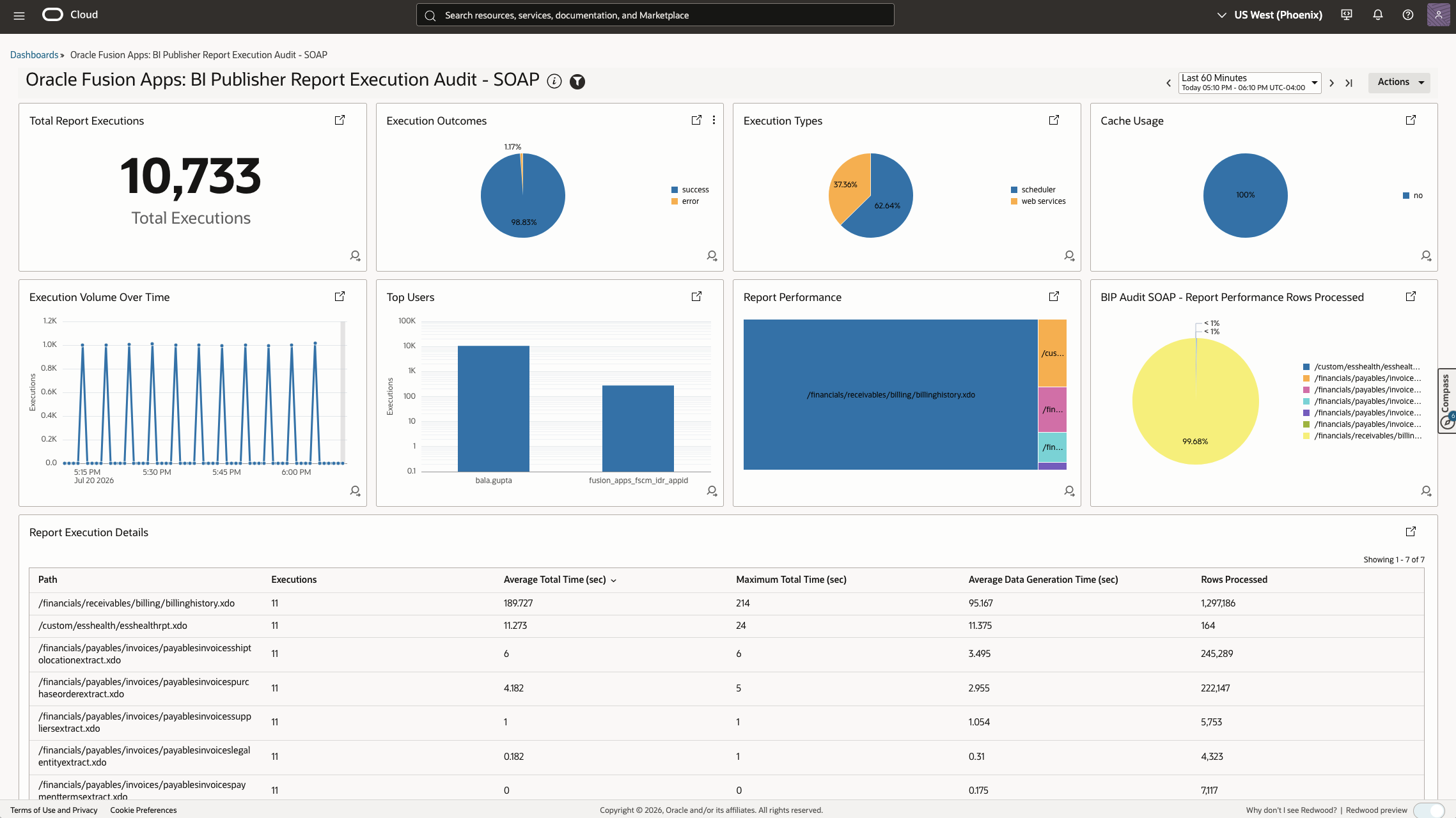1456x818 pixels.
Task: Open Report Performance widget in explorer
Action: (x=1054, y=297)
